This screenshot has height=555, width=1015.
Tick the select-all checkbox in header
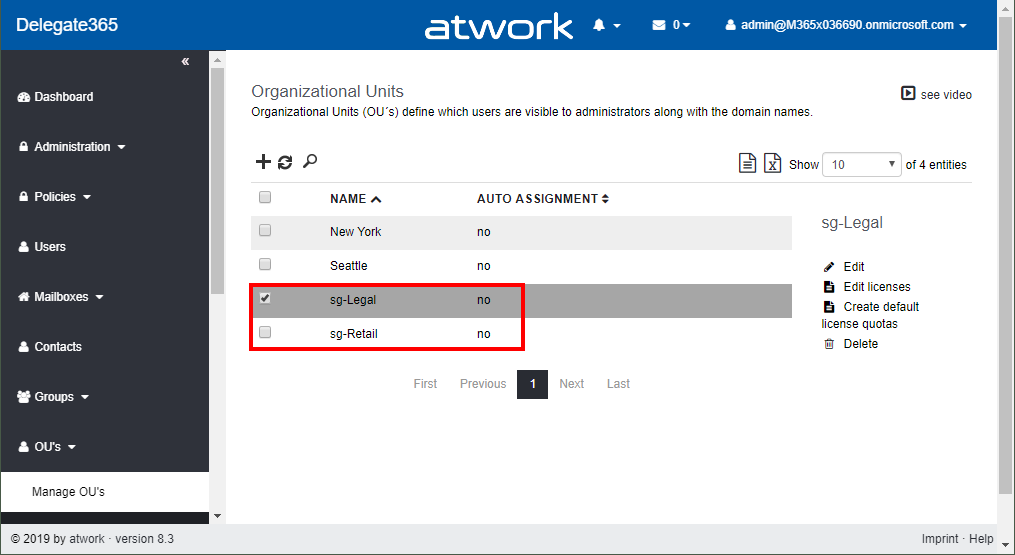pos(265,198)
